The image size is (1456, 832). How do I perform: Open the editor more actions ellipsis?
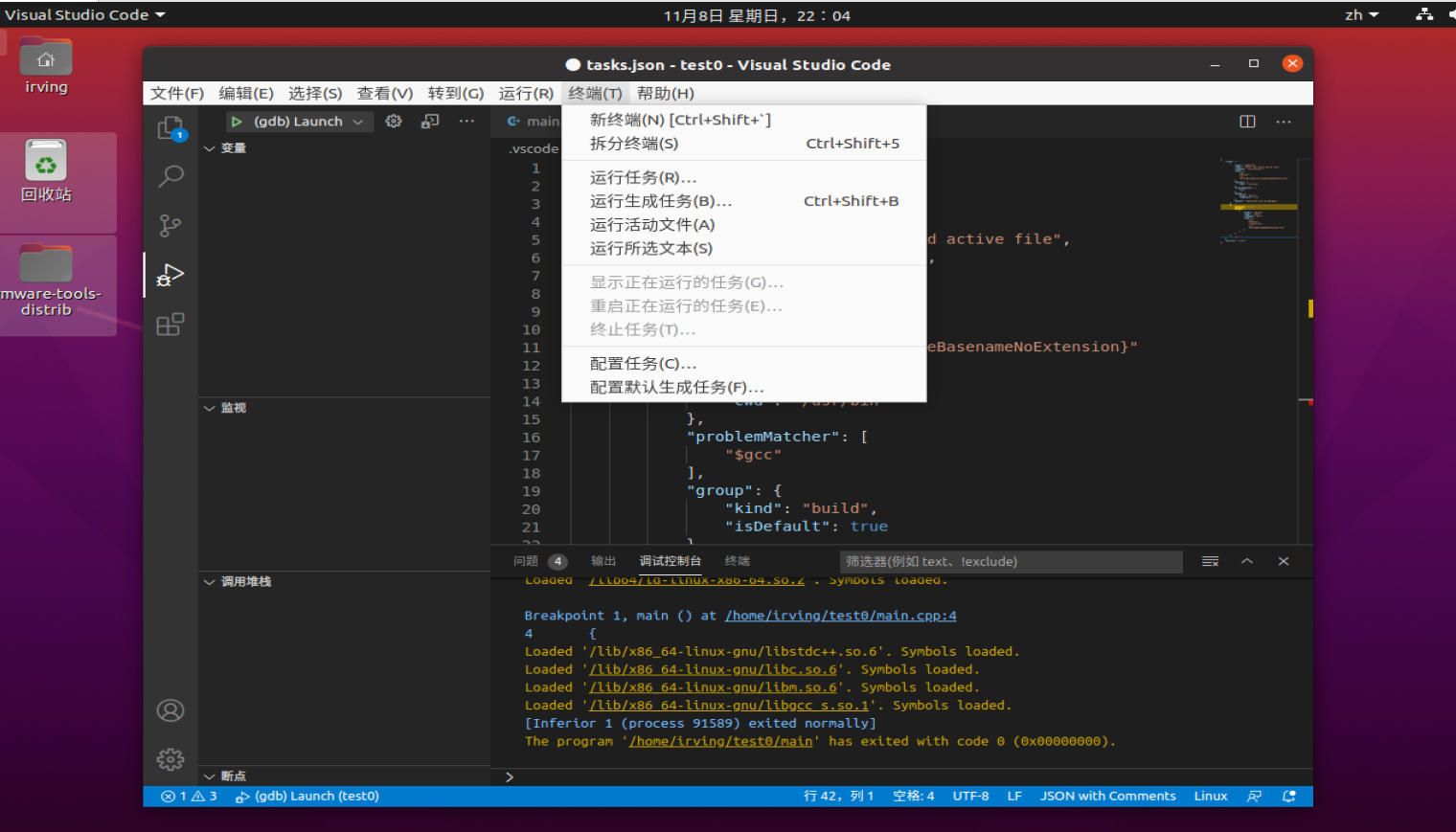(x=1284, y=122)
